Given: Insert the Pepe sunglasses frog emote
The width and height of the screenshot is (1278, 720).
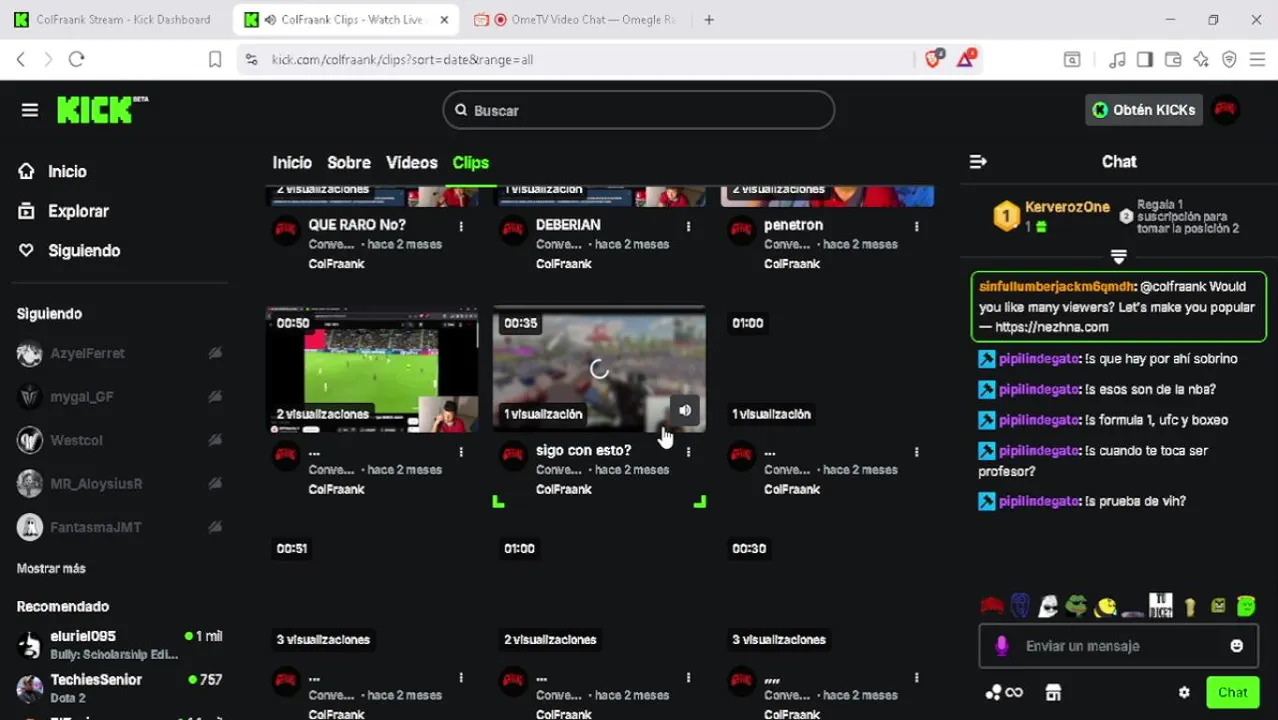Looking at the screenshot, I should 1076,605.
